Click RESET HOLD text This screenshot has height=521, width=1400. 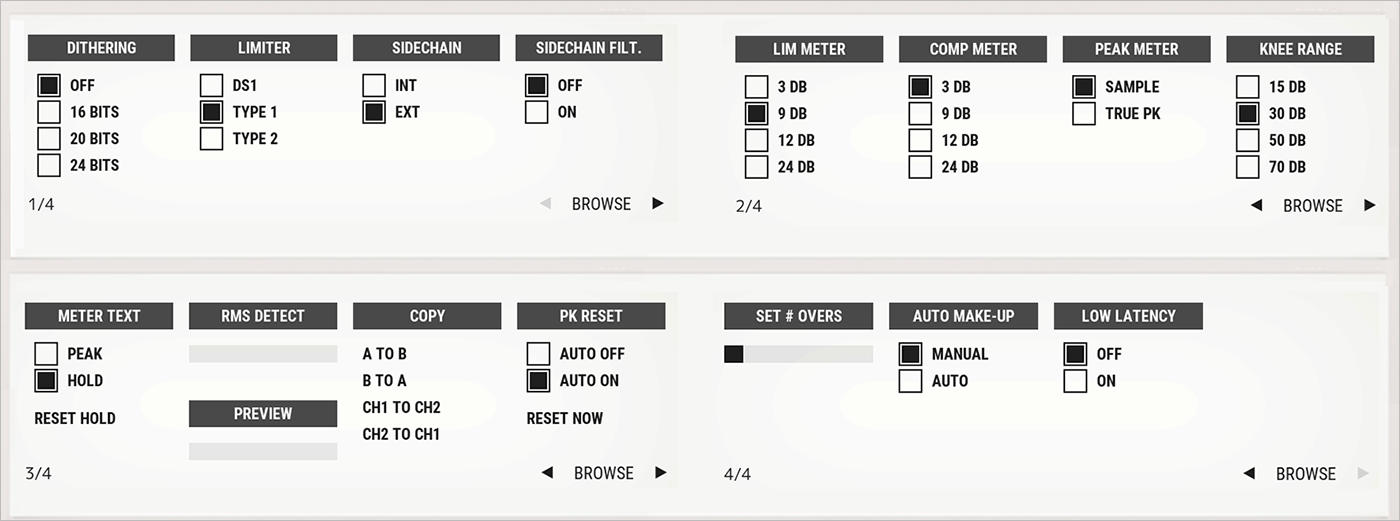click(75, 418)
